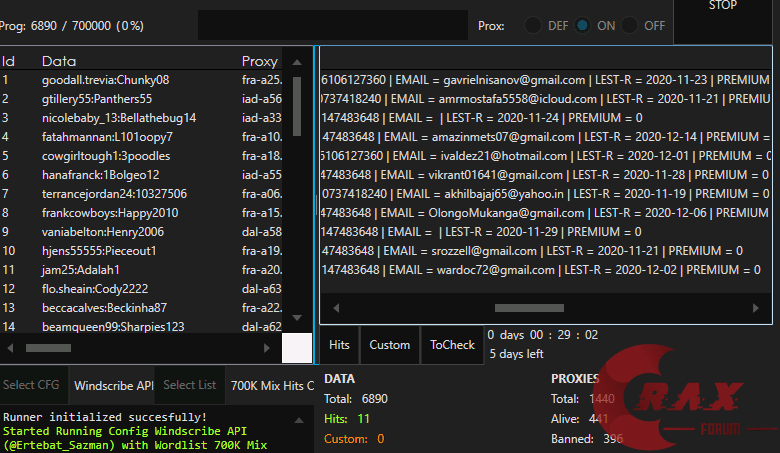Click the Data column header
780x453 pixels.
59,61
